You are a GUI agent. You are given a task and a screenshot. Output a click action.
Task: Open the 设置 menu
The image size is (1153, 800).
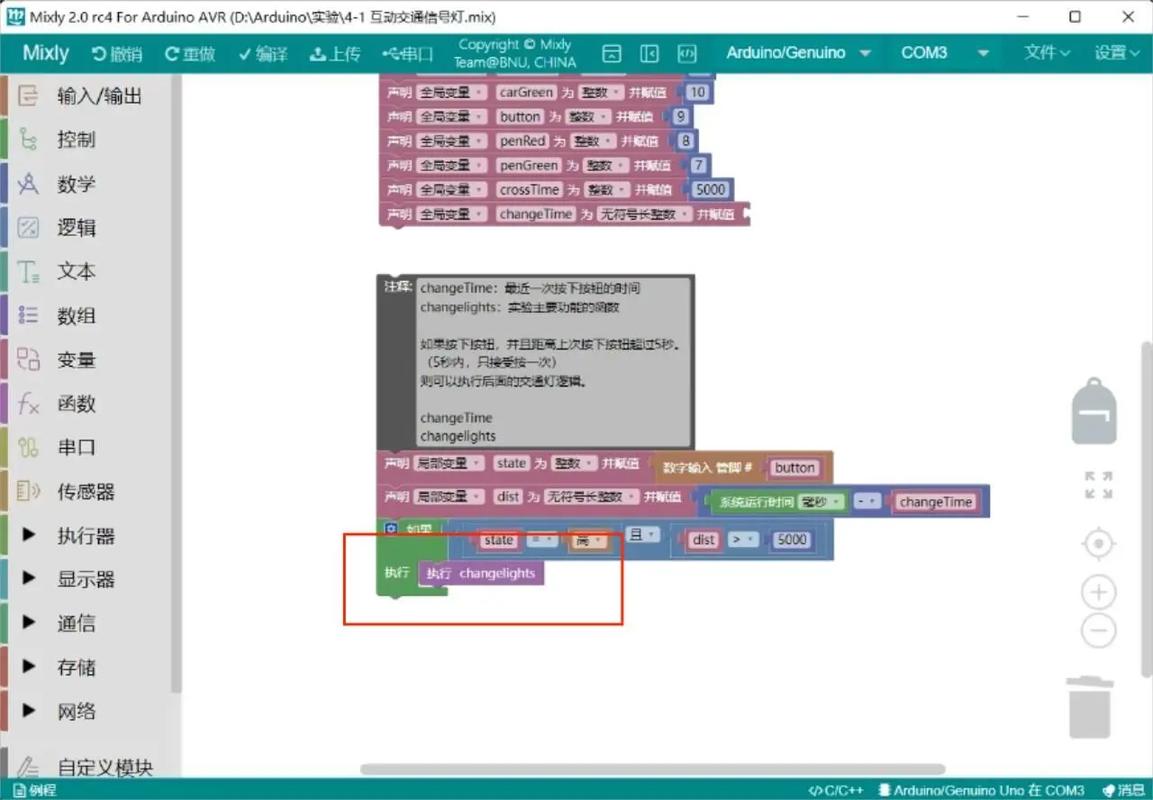1113,52
